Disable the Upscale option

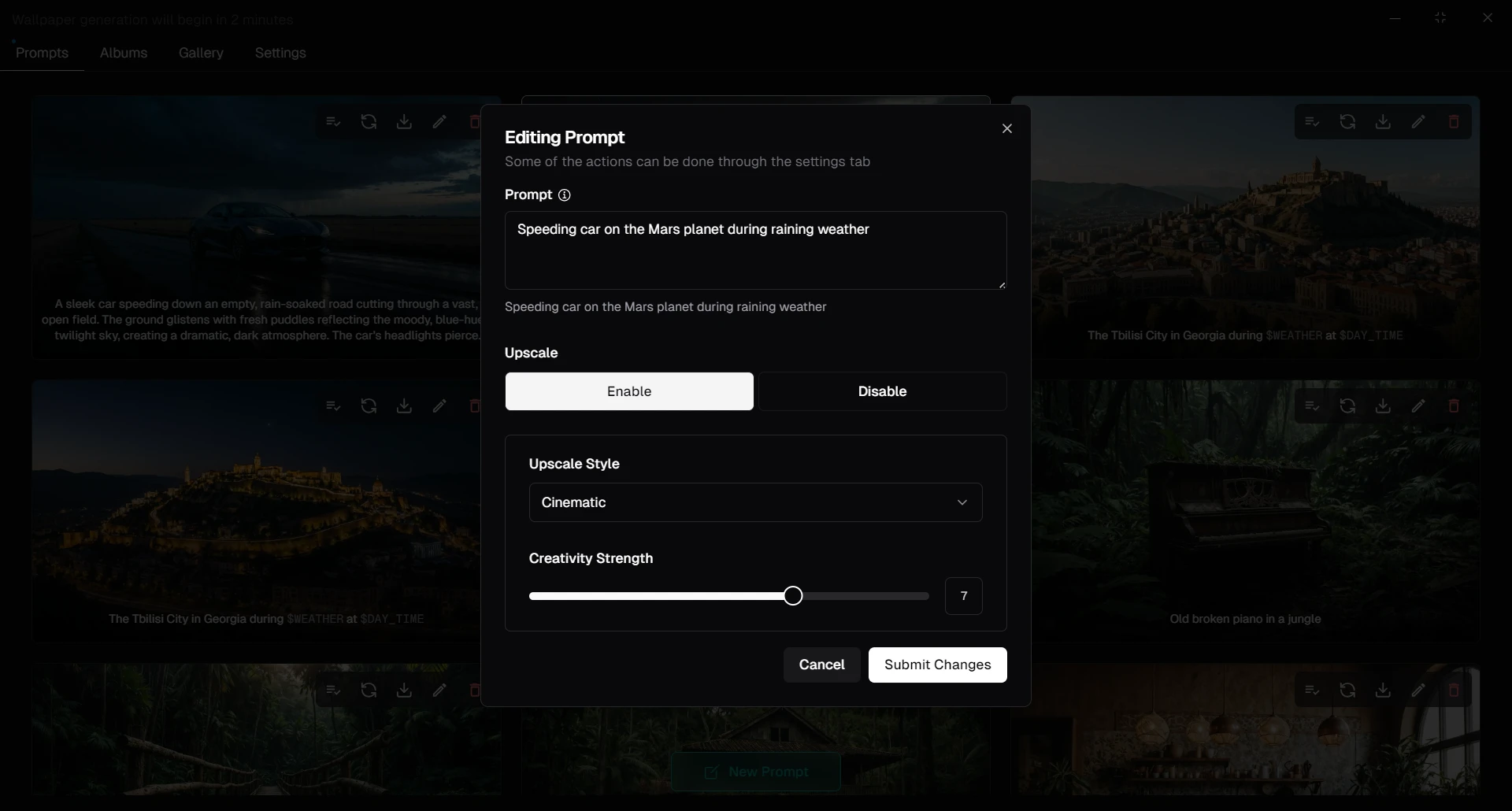(x=882, y=391)
